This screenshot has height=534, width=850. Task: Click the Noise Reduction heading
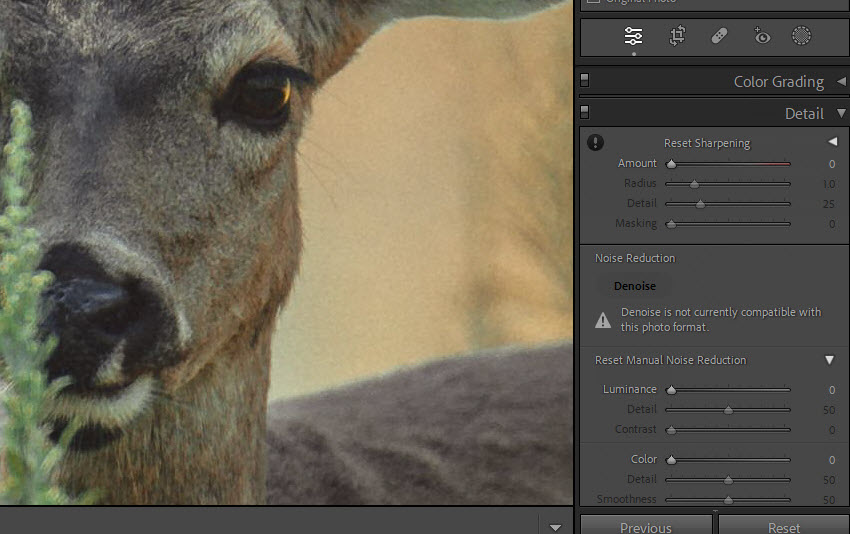(635, 258)
